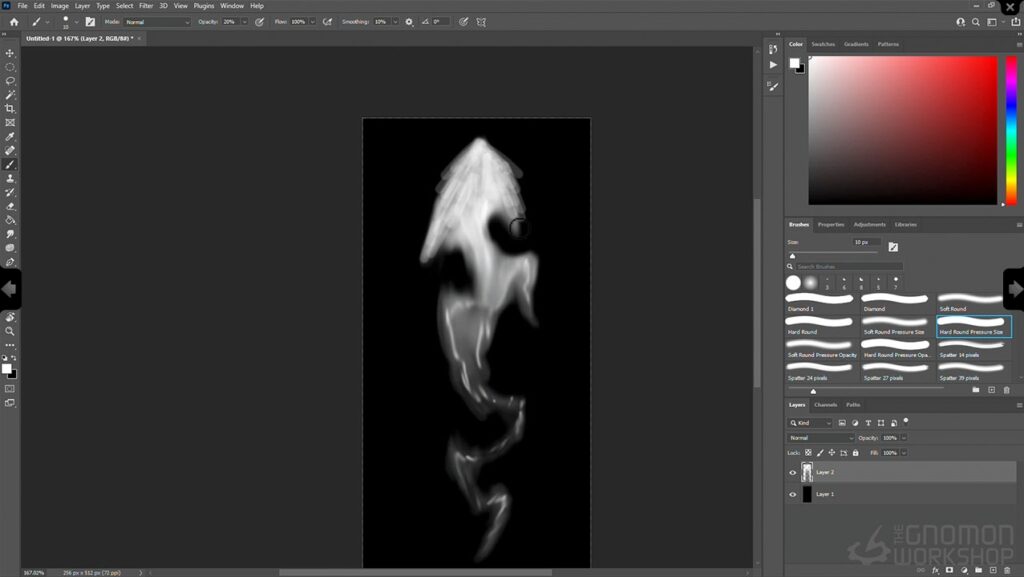
Task: Select the Crop tool
Action: [x=10, y=108]
